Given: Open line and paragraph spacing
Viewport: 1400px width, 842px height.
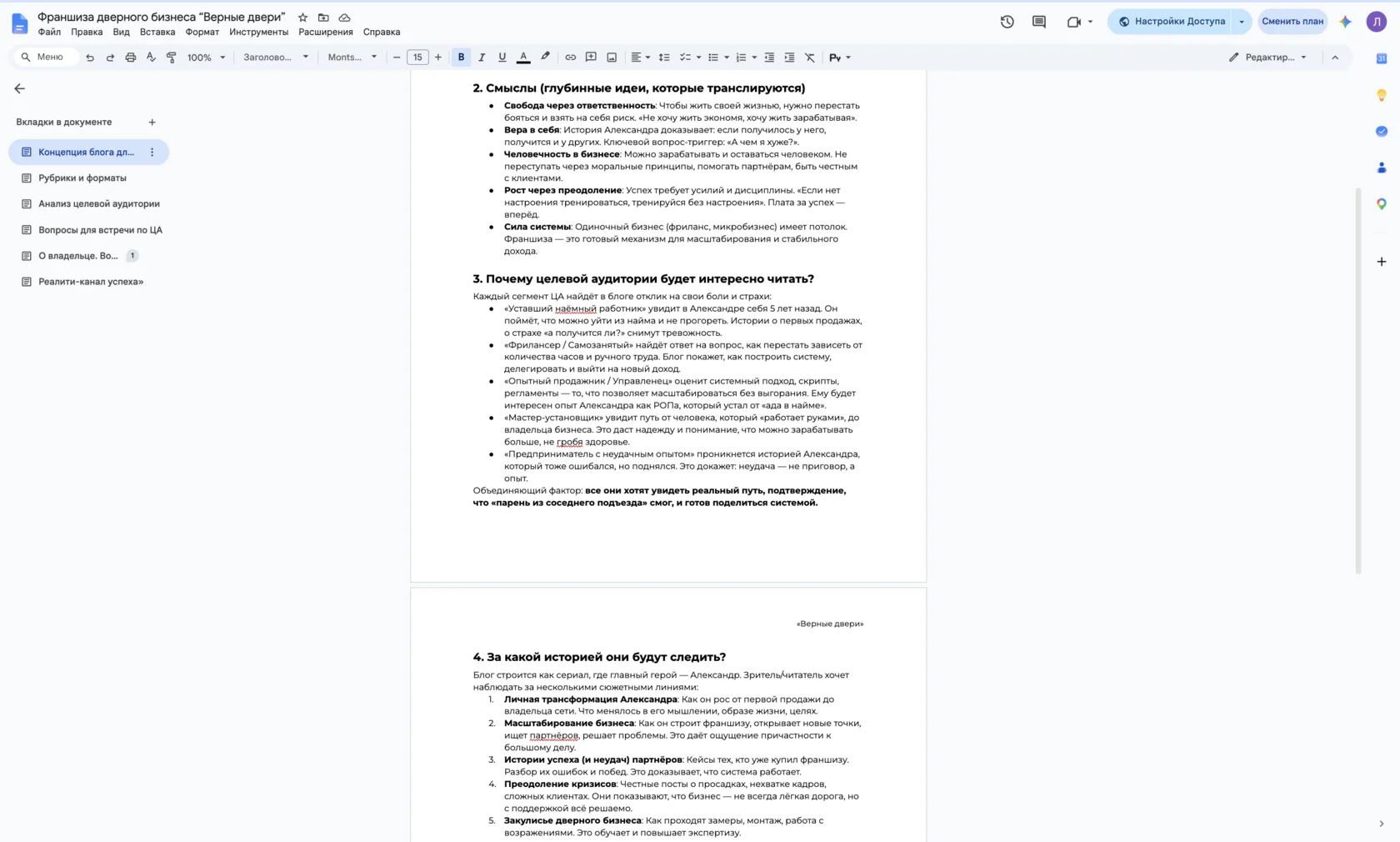Looking at the screenshot, I should coord(664,58).
